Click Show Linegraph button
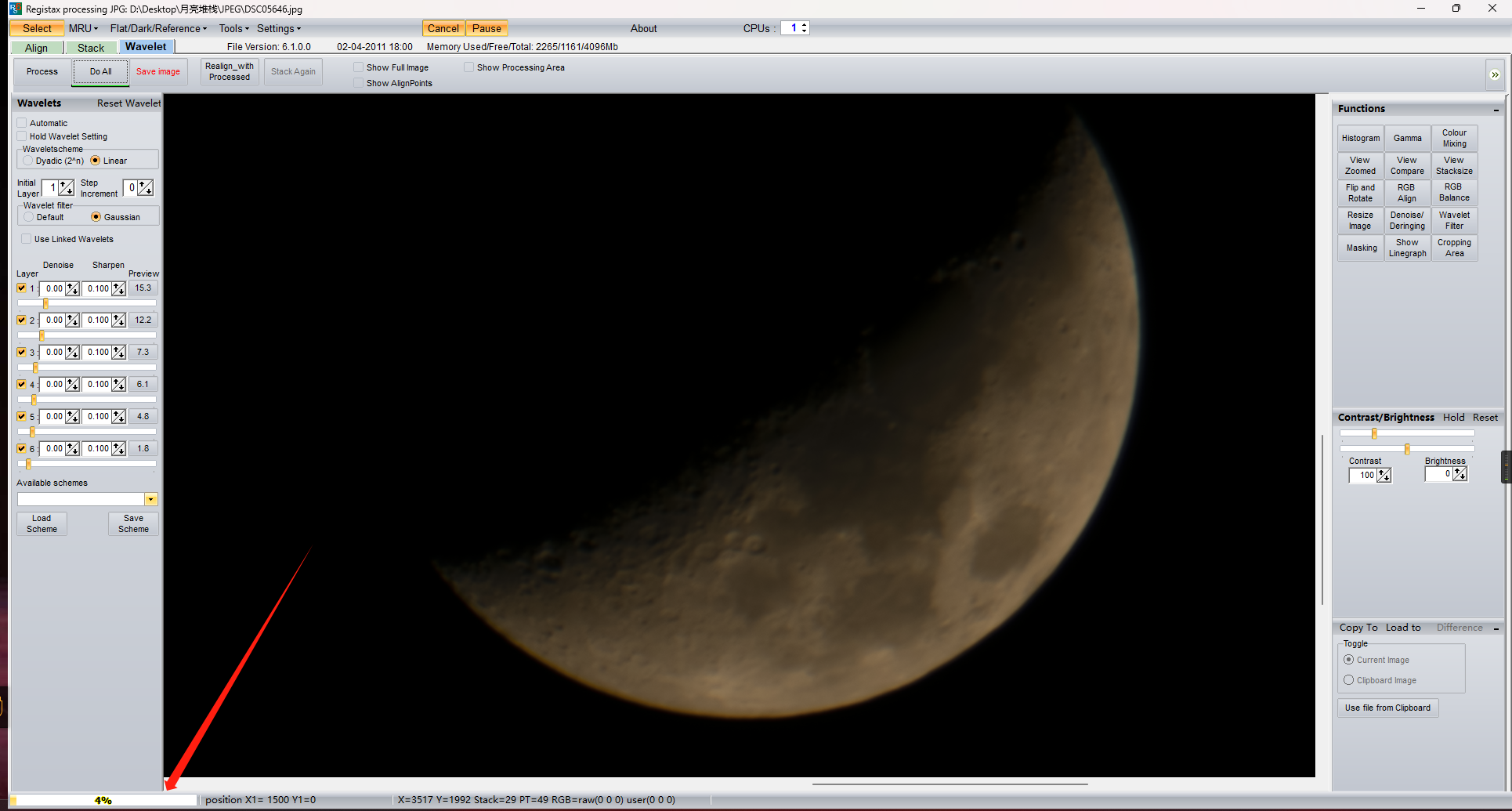This screenshot has height=811, width=1512. click(1407, 248)
